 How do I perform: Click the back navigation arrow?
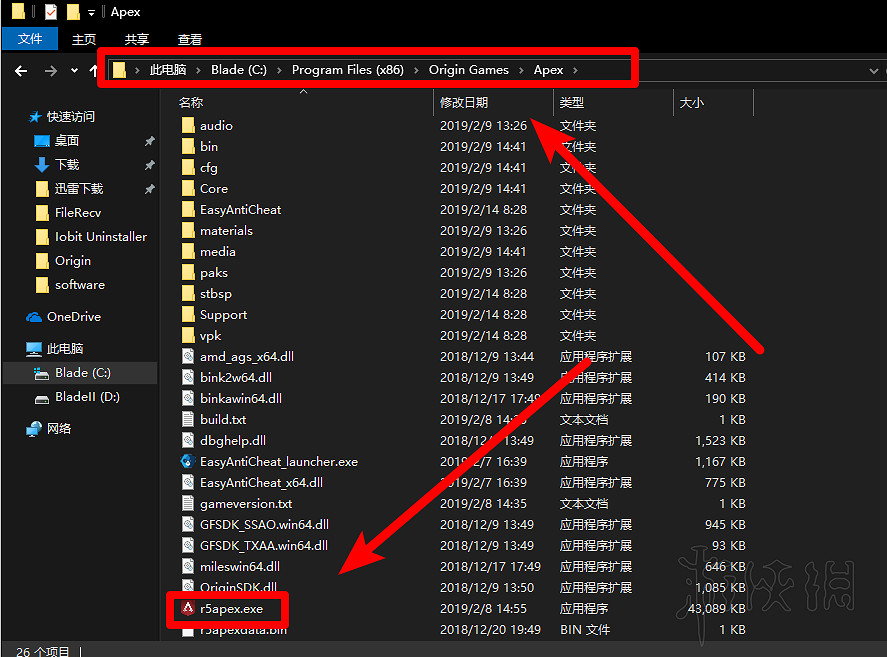tap(21, 69)
